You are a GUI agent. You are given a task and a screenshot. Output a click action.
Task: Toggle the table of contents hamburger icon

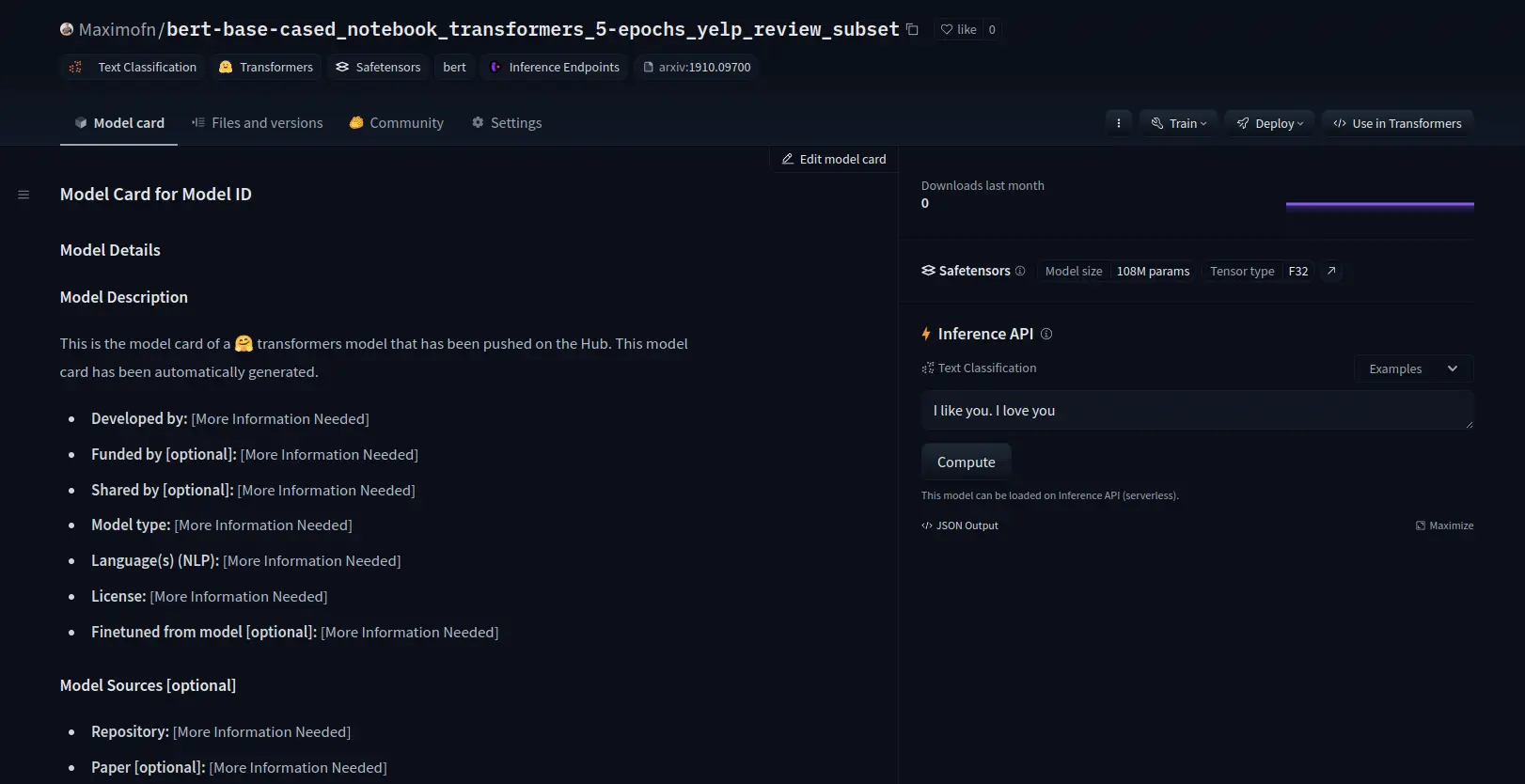(x=24, y=195)
